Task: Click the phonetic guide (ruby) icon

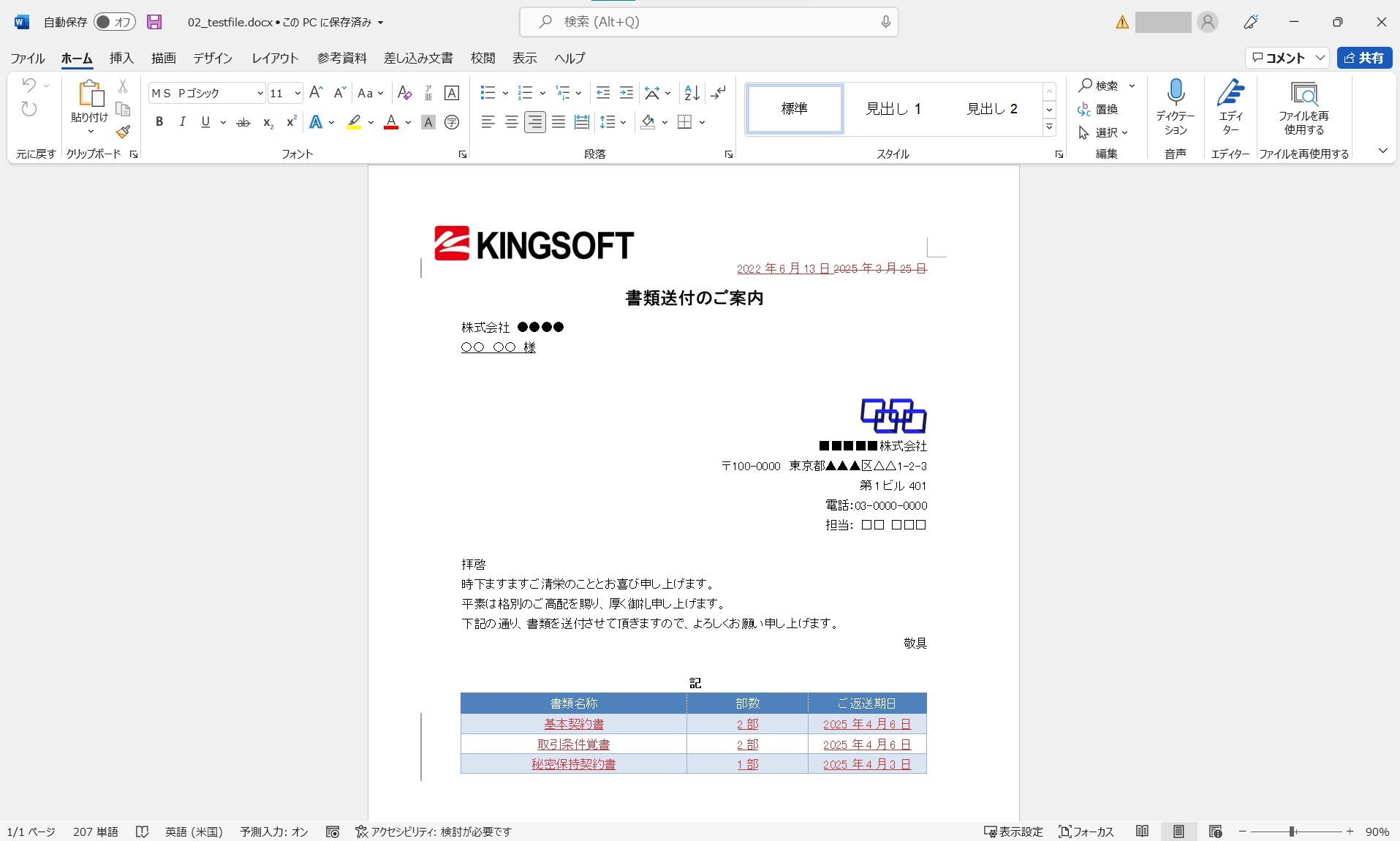Action: pyautogui.click(x=428, y=93)
